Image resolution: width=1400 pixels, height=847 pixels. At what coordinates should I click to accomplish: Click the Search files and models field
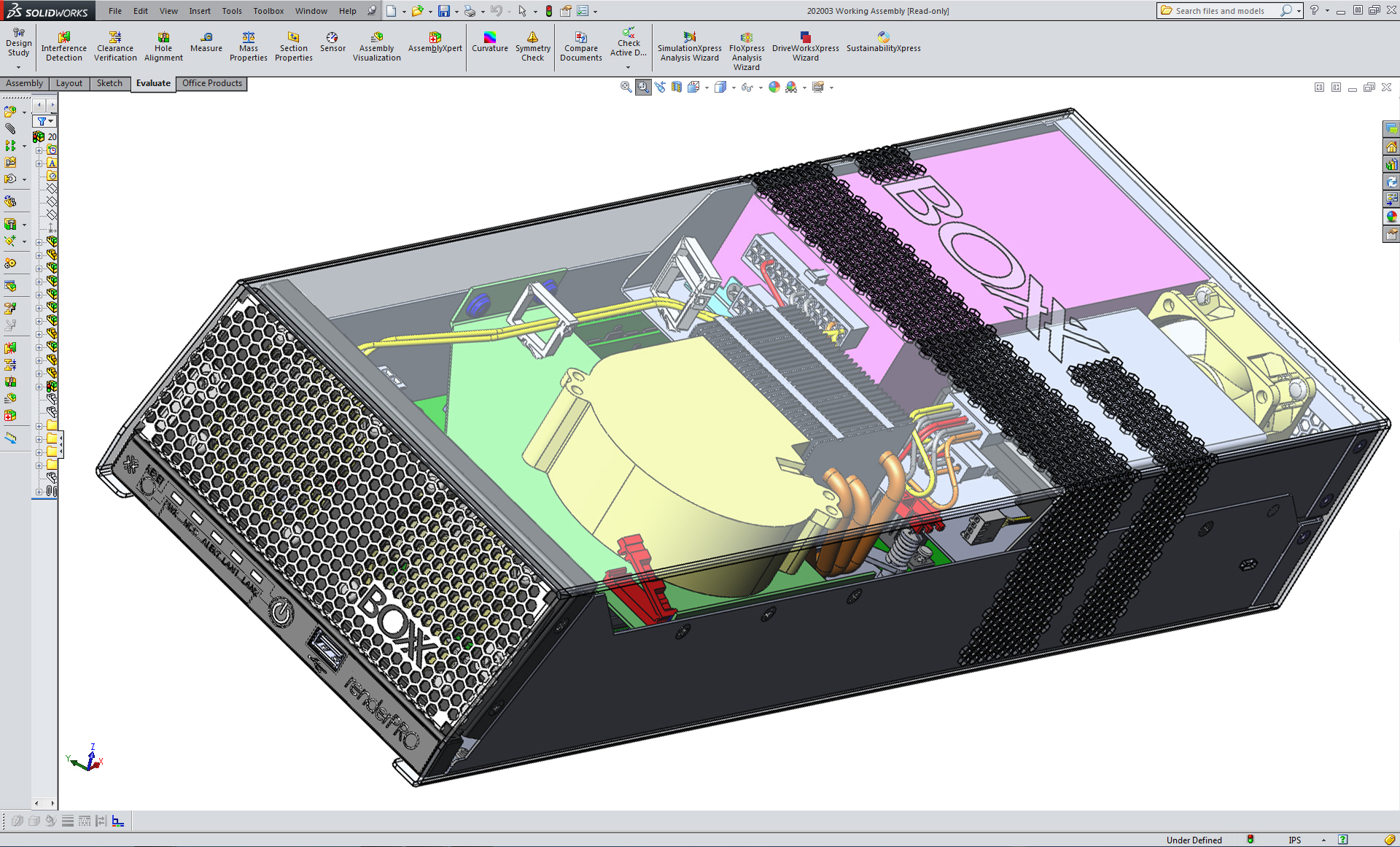coord(1219,11)
